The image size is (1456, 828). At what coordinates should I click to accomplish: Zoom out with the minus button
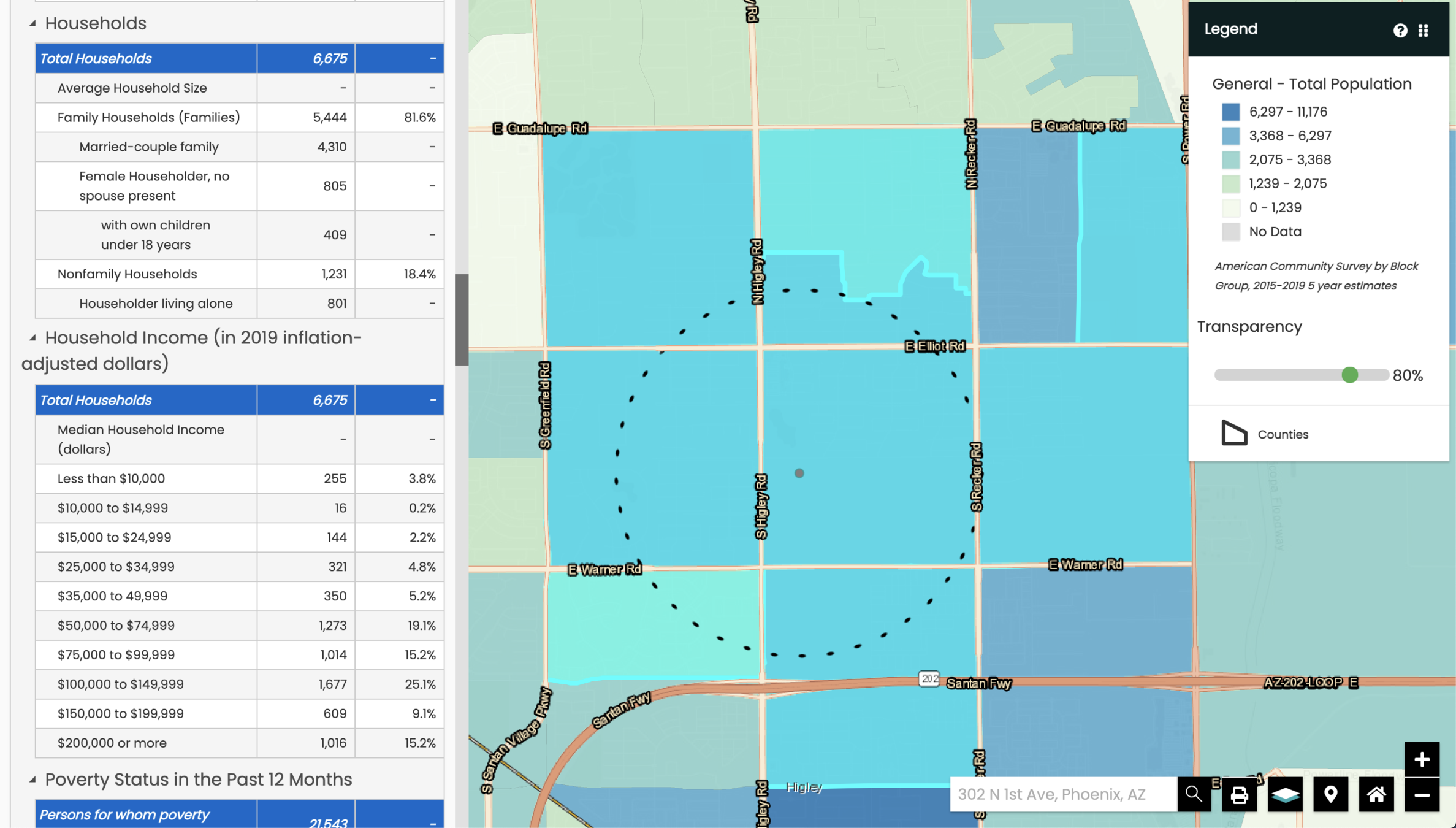point(1422,795)
